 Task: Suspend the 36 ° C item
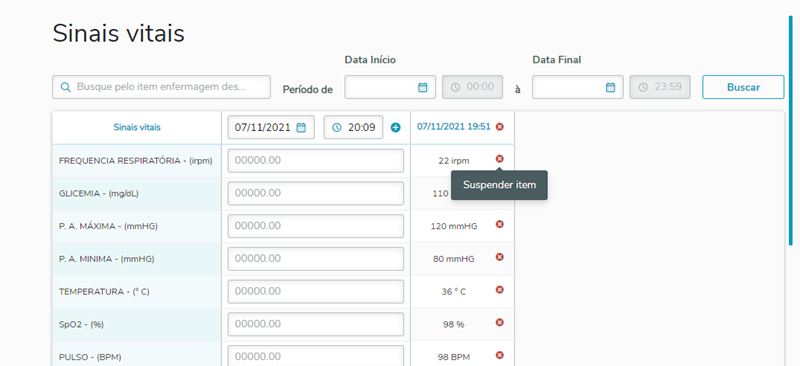point(499,289)
